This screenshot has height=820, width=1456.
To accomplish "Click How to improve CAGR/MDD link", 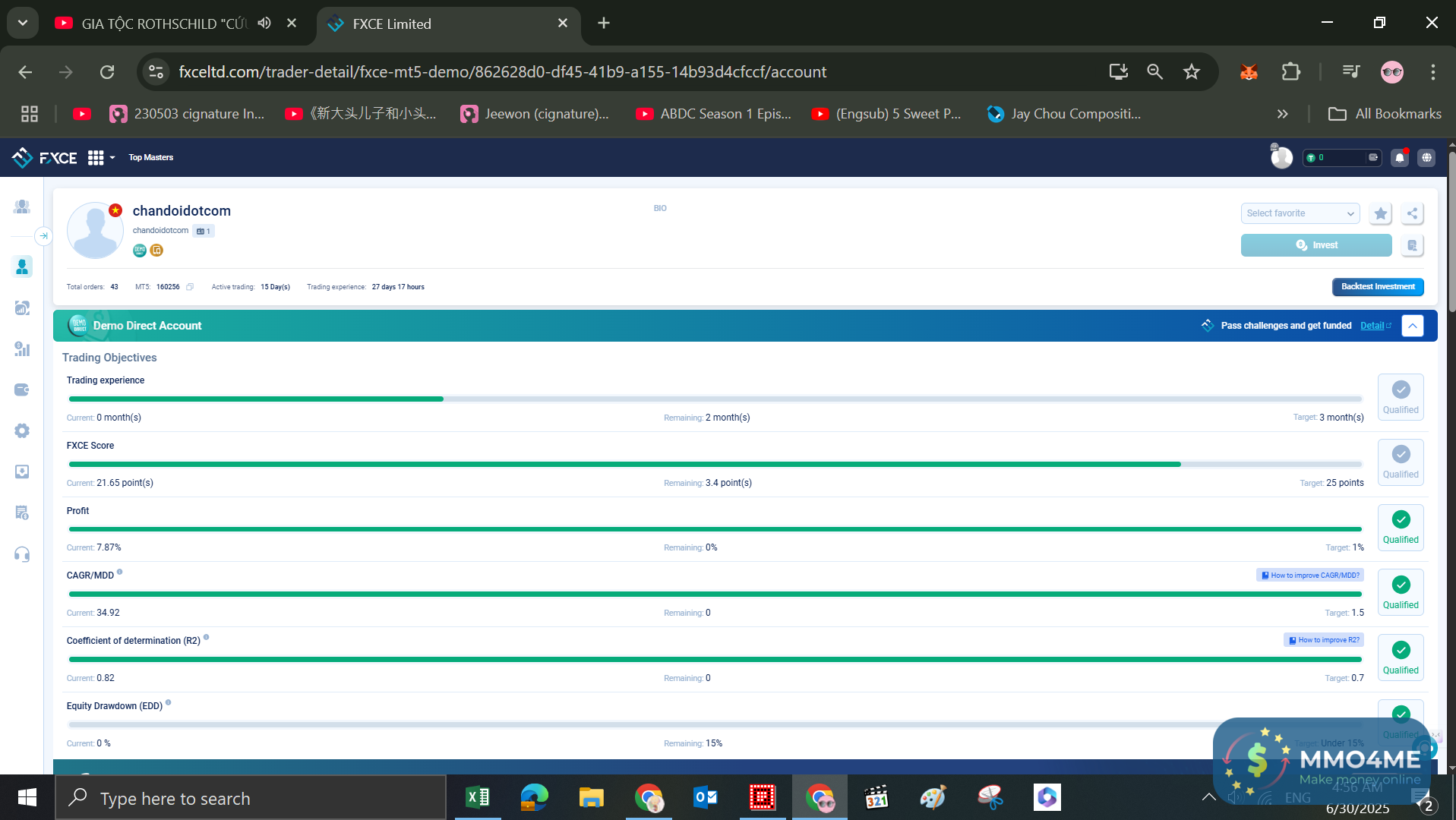I will 1310,576.
